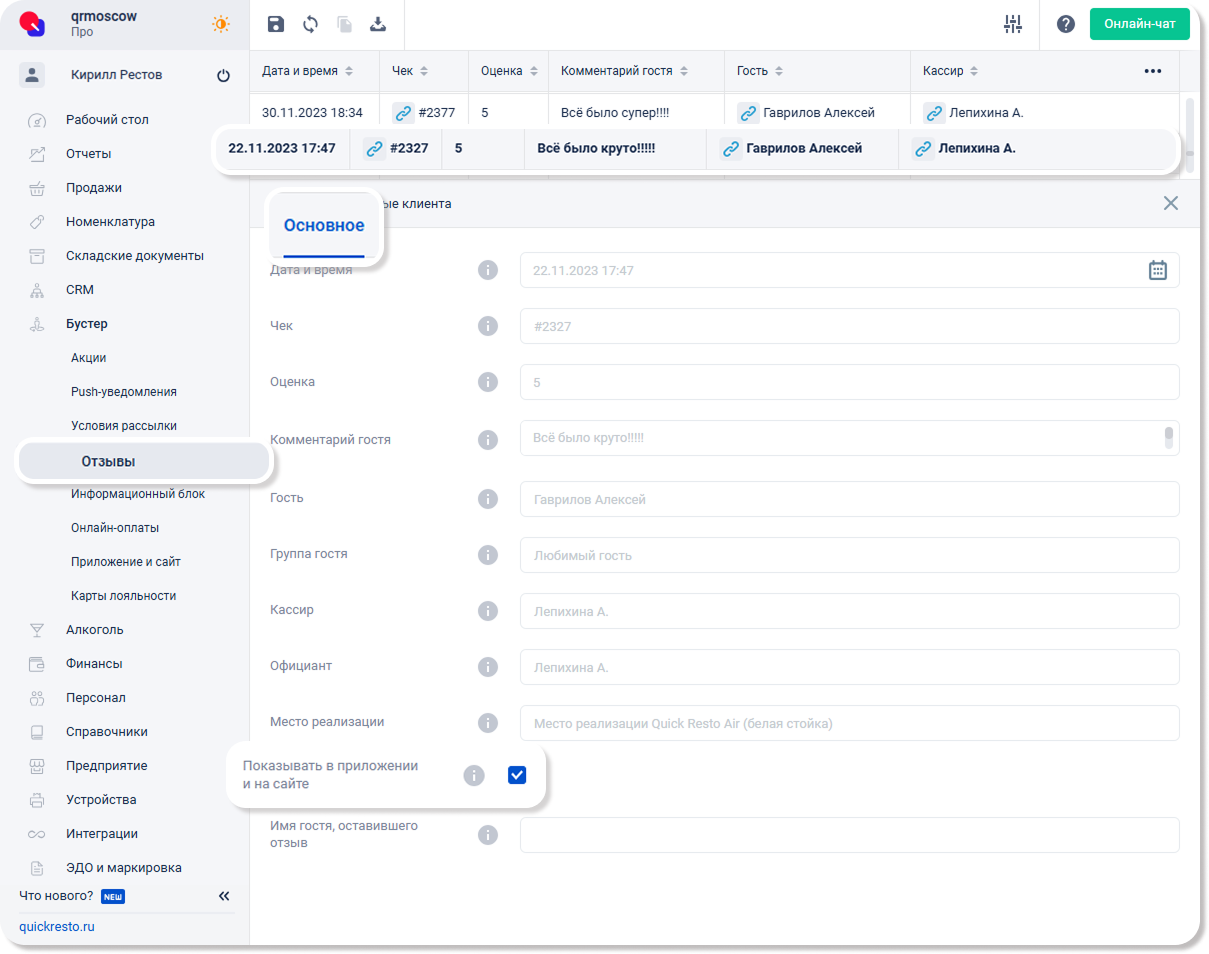Screen dimensions: 1209x954
Task: Toggle the light theme sun icon
Action: 220,25
